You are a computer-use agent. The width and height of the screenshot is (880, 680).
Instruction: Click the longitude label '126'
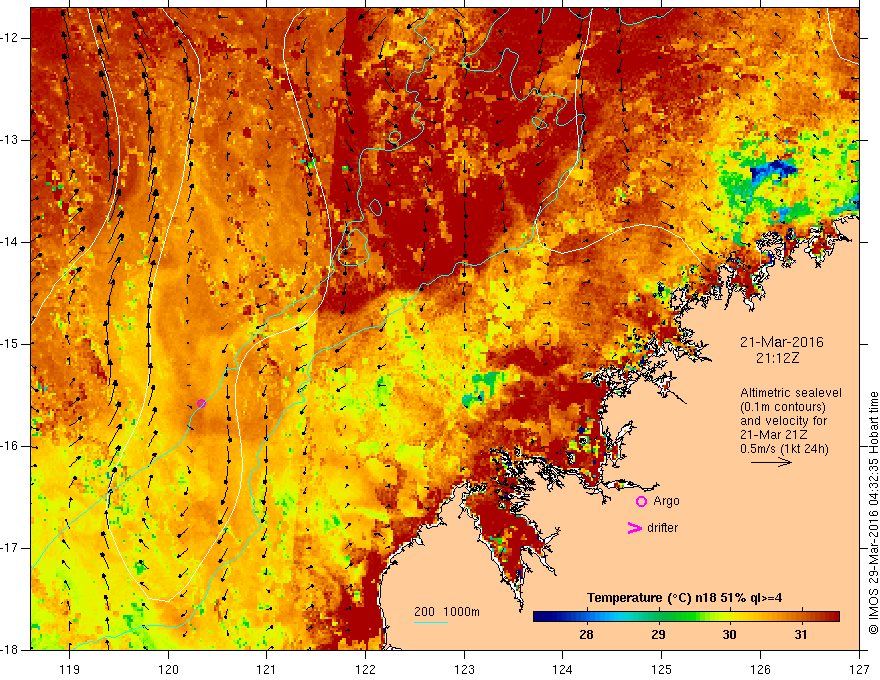pos(760,669)
